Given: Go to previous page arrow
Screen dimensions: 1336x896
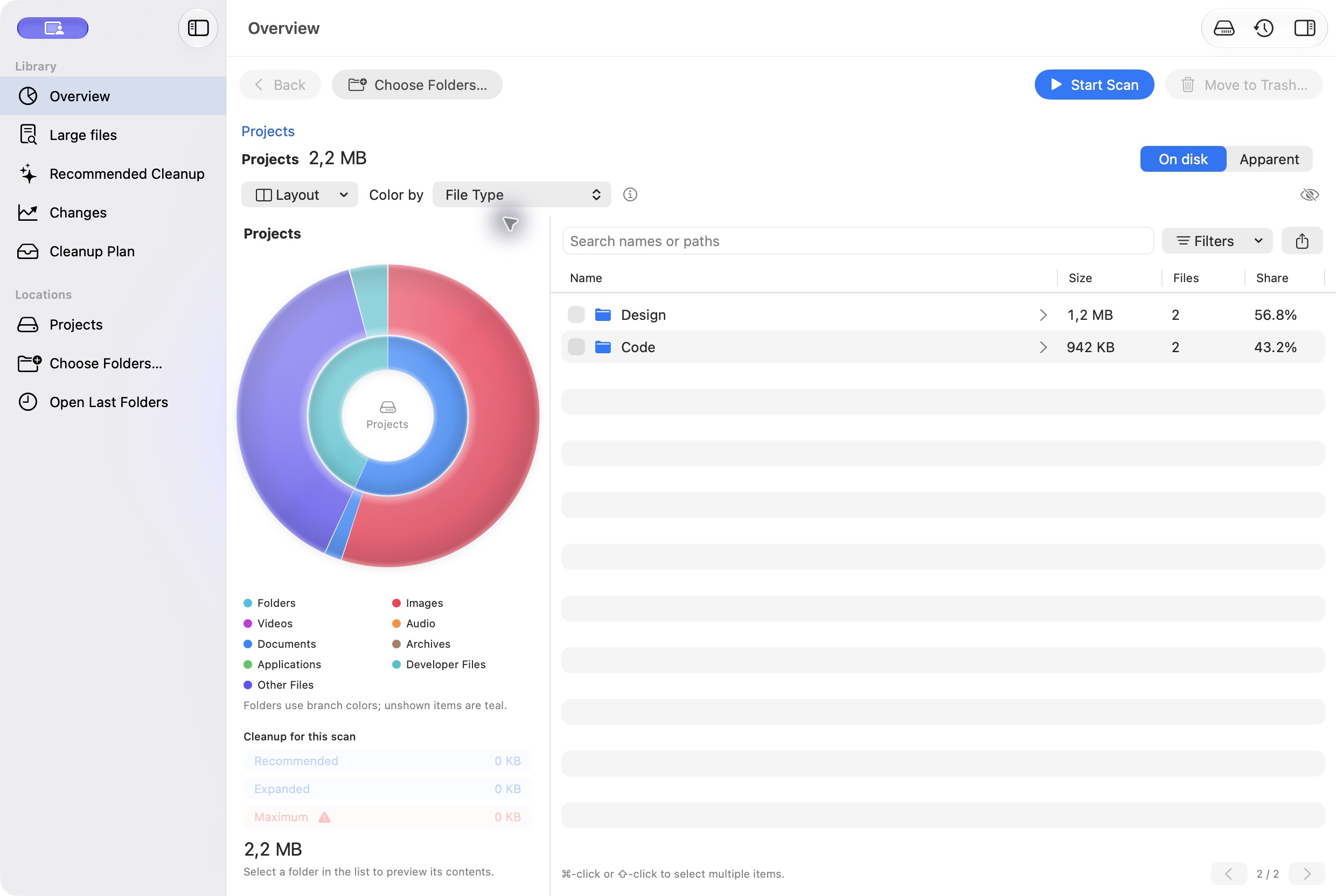Looking at the screenshot, I should (x=1228, y=874).
